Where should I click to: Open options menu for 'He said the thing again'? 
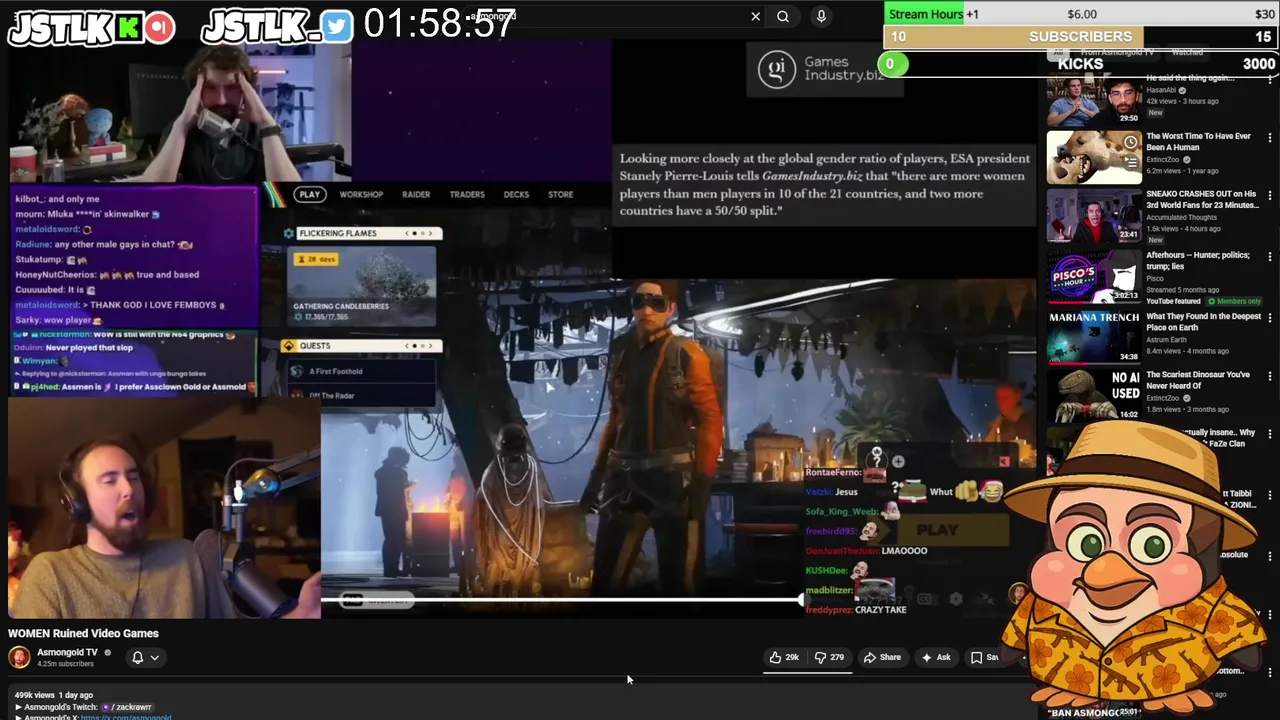pos(1270,80)
